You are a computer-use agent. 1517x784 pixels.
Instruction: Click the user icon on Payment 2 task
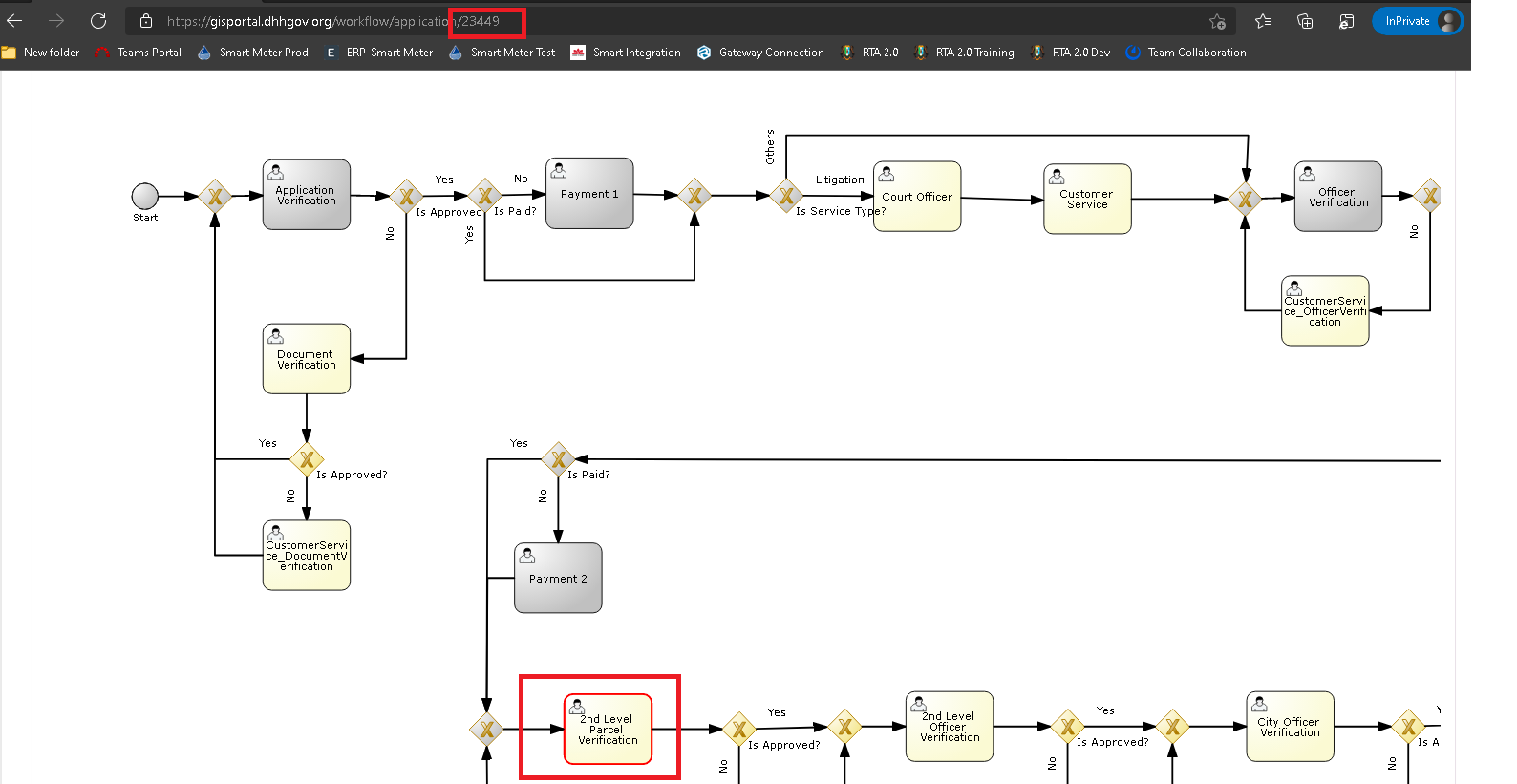coord(527,556)
